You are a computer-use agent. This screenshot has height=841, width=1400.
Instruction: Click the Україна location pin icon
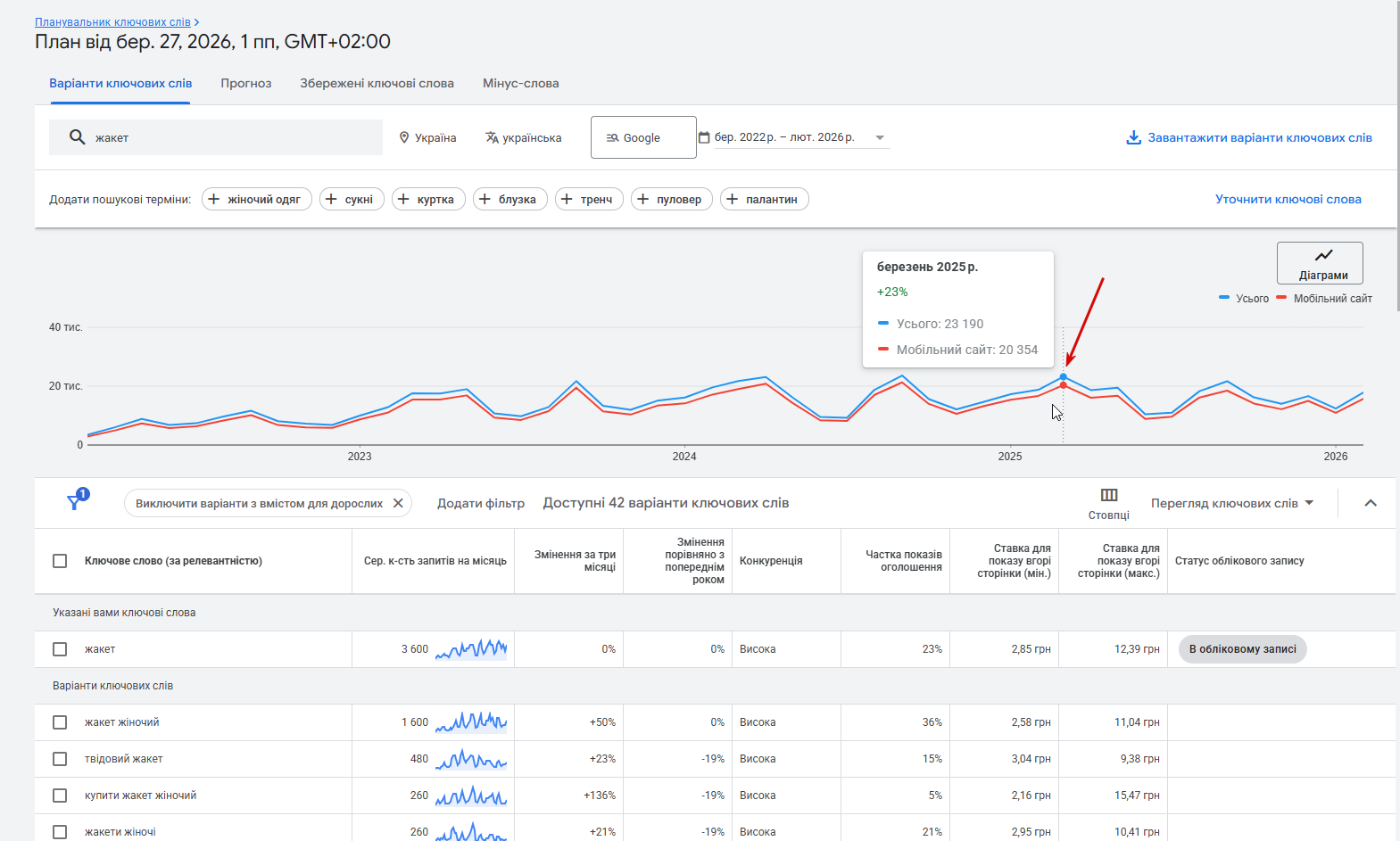tap(404, 137)
